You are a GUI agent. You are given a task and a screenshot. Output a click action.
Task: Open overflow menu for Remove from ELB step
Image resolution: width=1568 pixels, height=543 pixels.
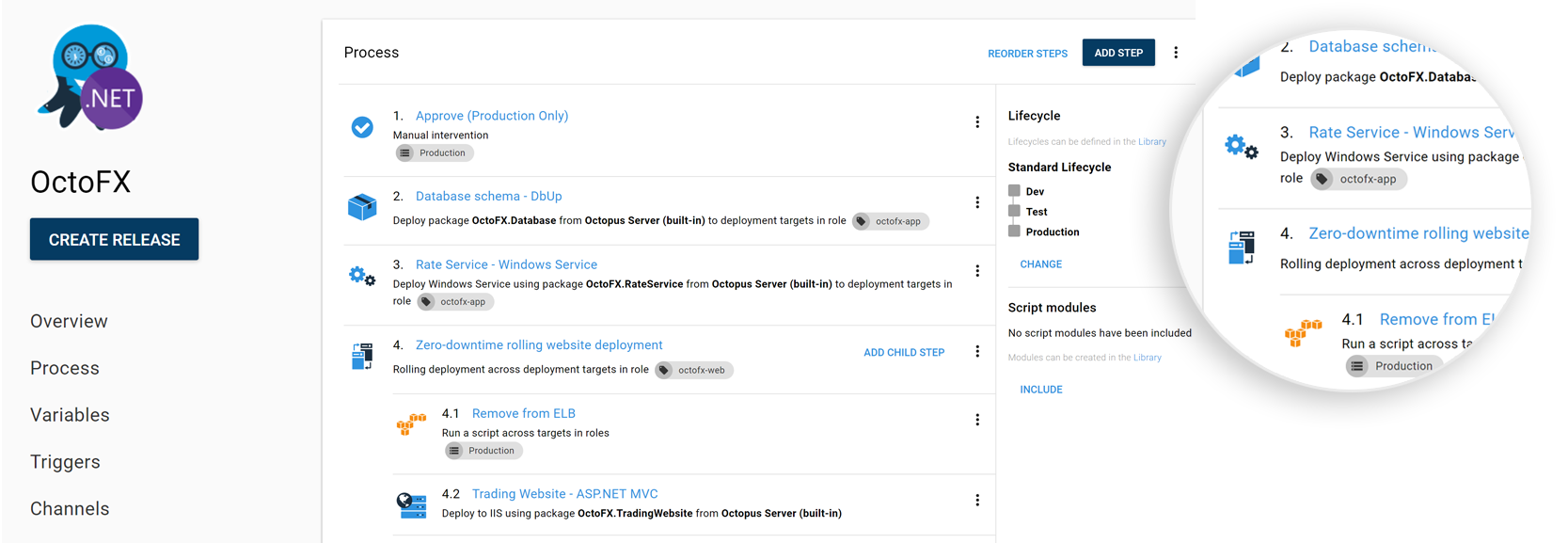977,420
